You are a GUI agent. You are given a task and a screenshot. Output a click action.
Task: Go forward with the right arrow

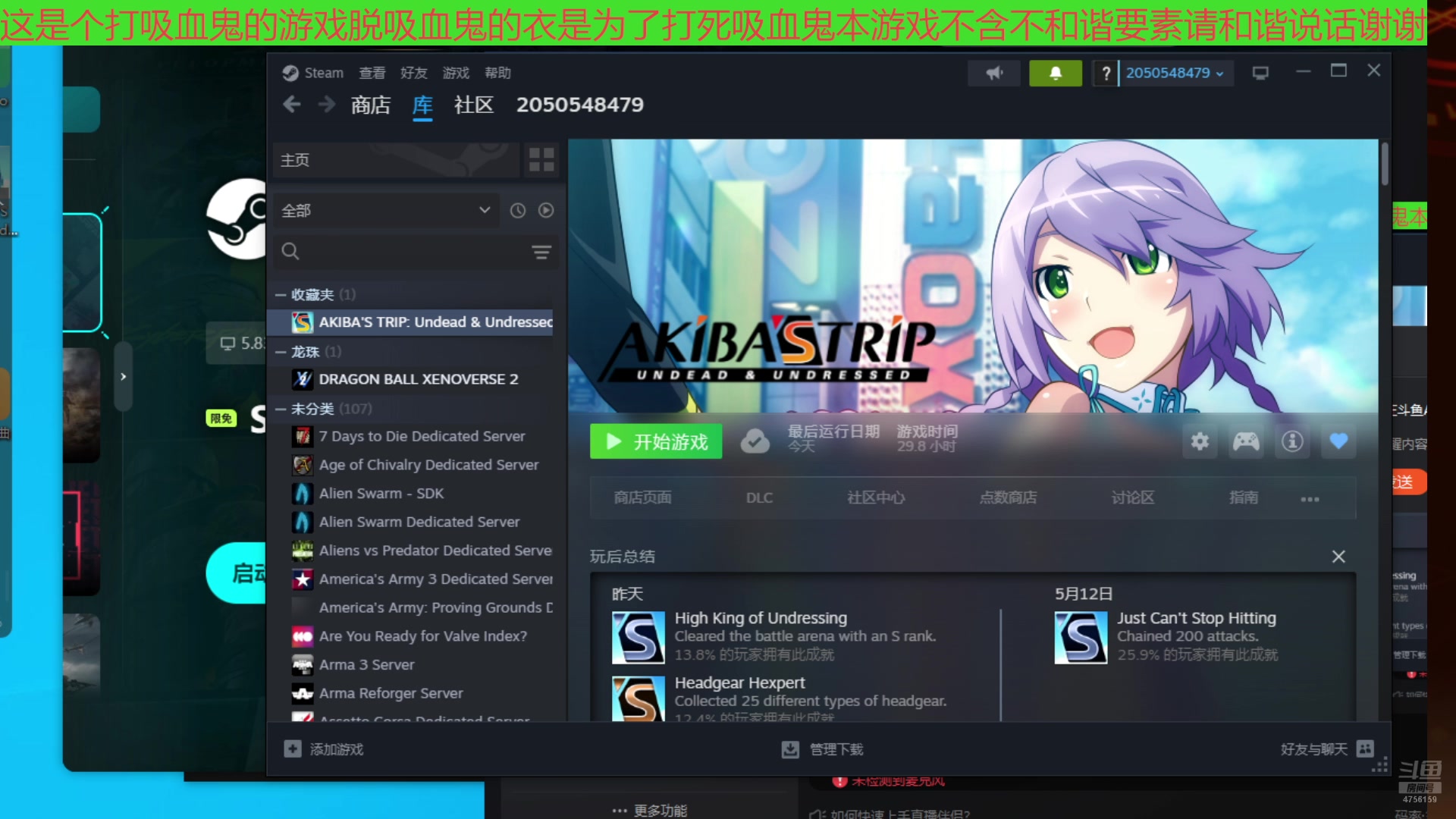point(326,105)
